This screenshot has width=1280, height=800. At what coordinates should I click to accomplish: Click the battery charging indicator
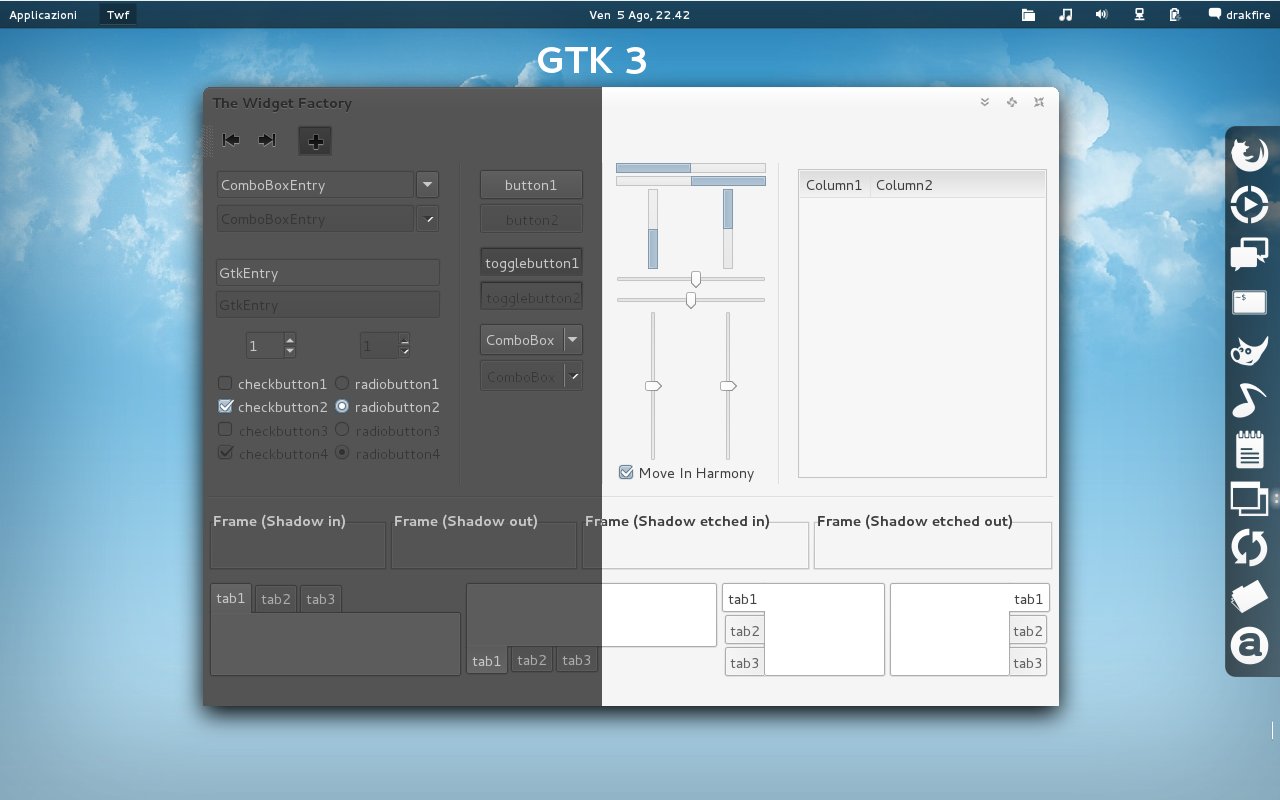1175,15
